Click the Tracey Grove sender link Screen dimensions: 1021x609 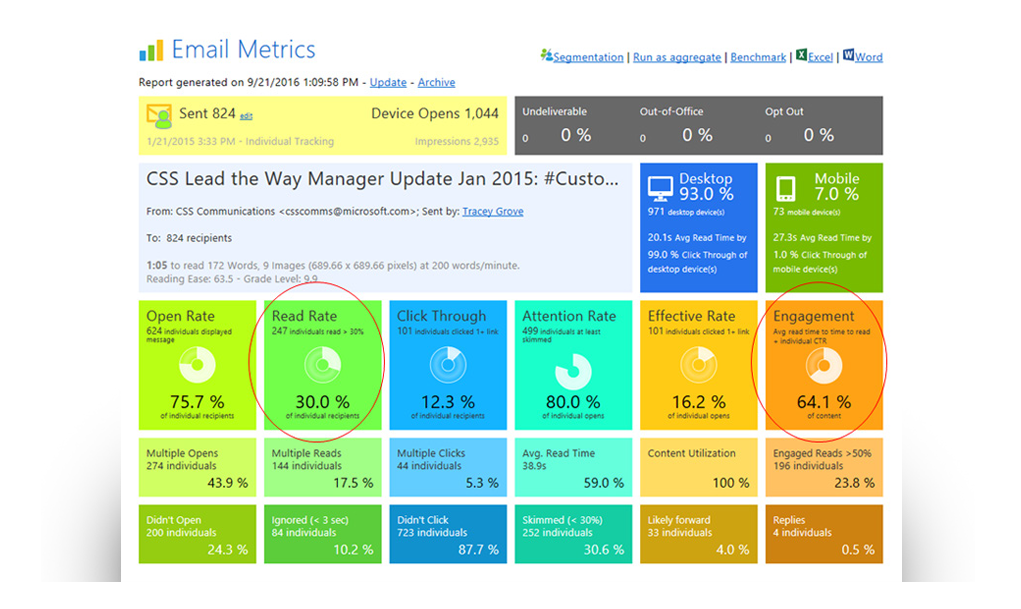493,212
